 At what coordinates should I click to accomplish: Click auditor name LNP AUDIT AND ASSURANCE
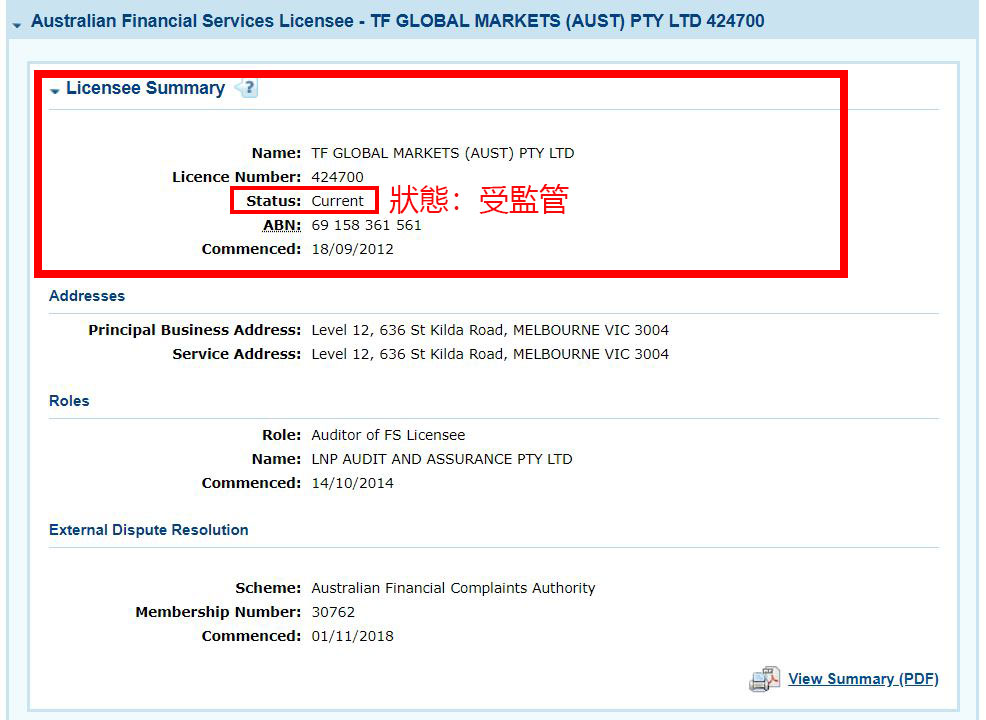pos(441,459)
